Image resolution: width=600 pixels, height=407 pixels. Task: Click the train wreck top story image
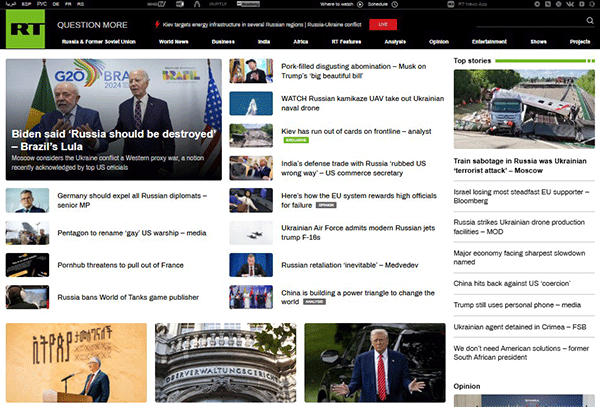(524, 109)
